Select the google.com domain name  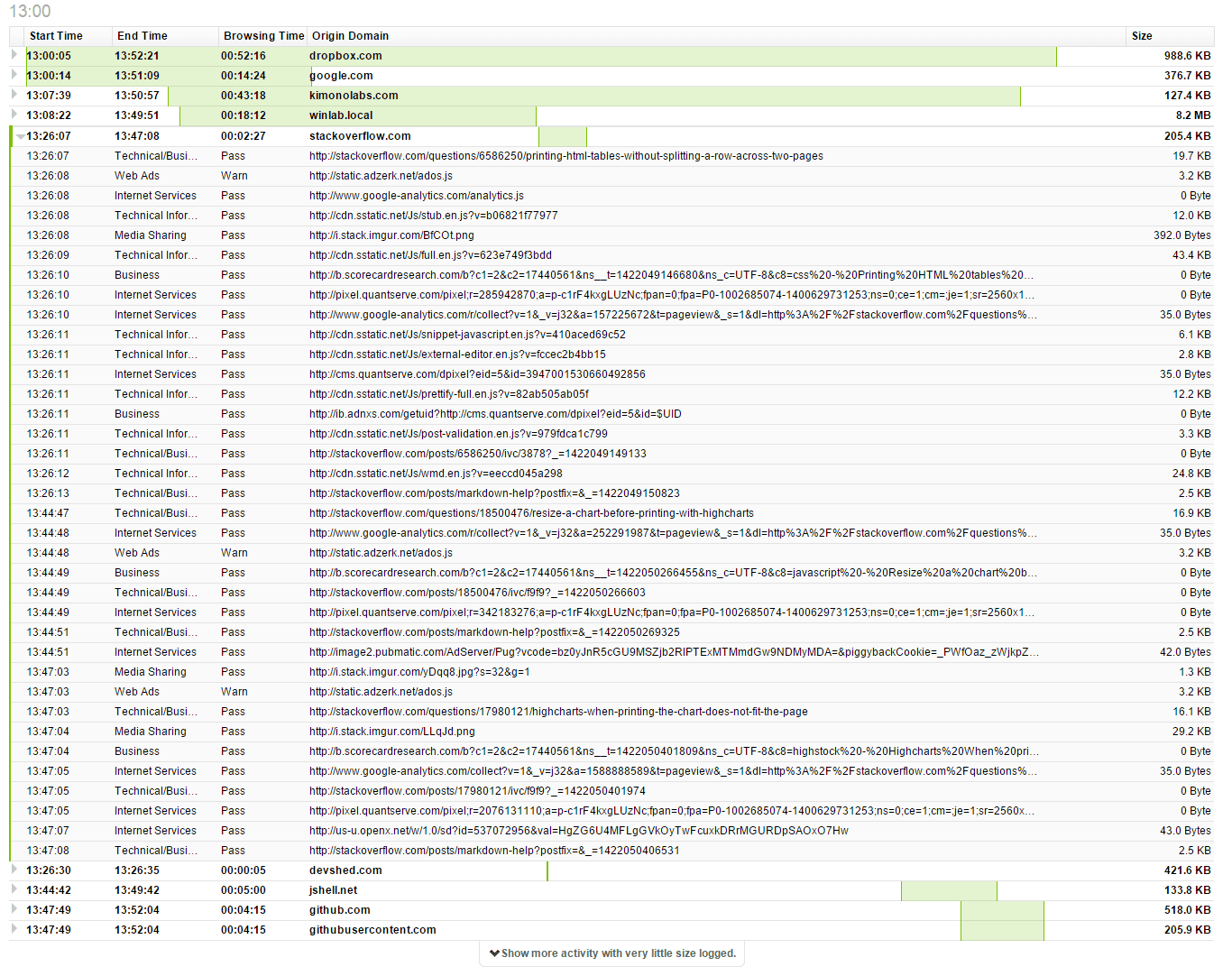pos(341,76)
